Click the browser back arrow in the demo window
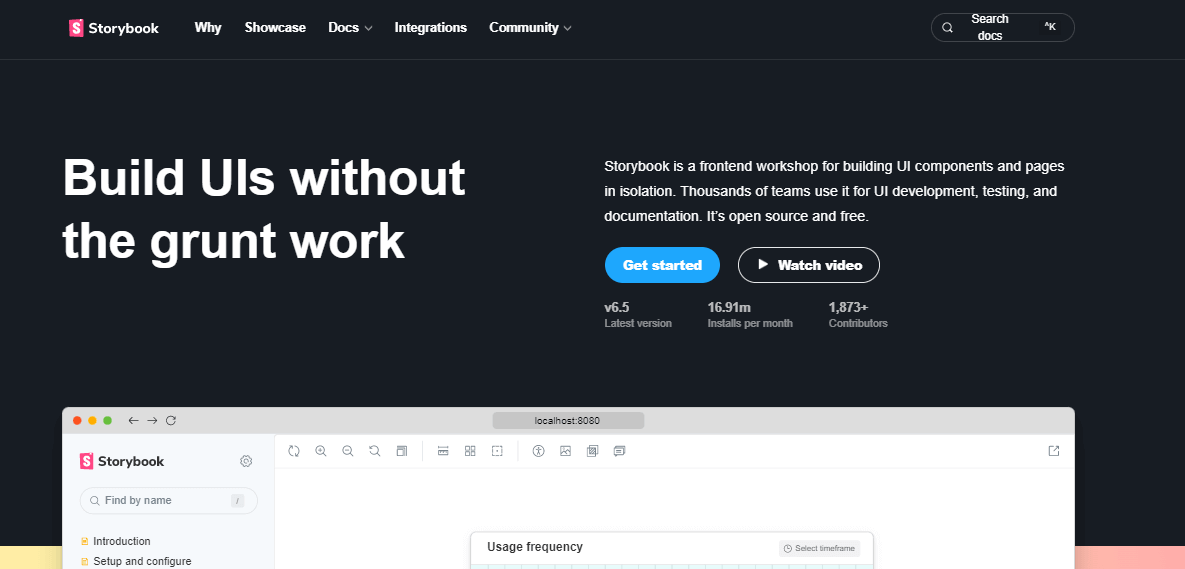1185x569 pixels. pyautogui.click(x=134, y=420)
